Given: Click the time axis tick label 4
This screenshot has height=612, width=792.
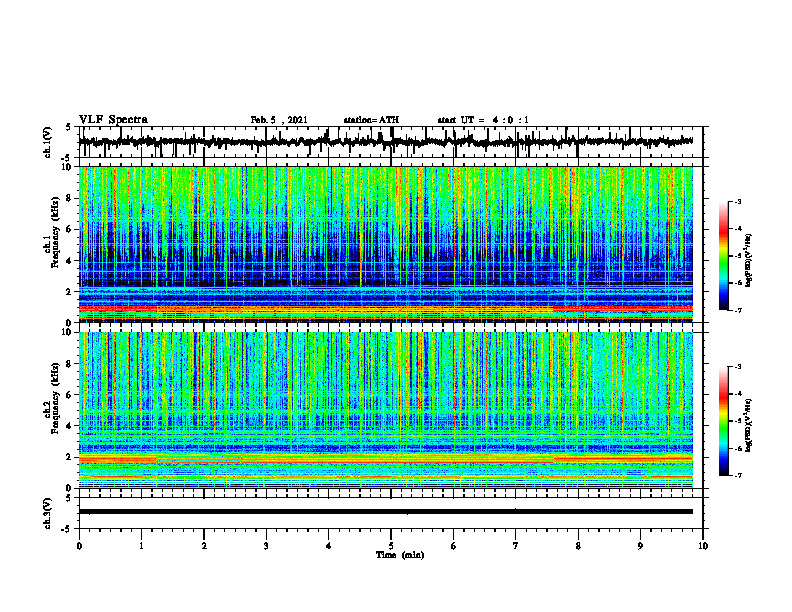Looking at the screenshot, I should tap(329, 546).
